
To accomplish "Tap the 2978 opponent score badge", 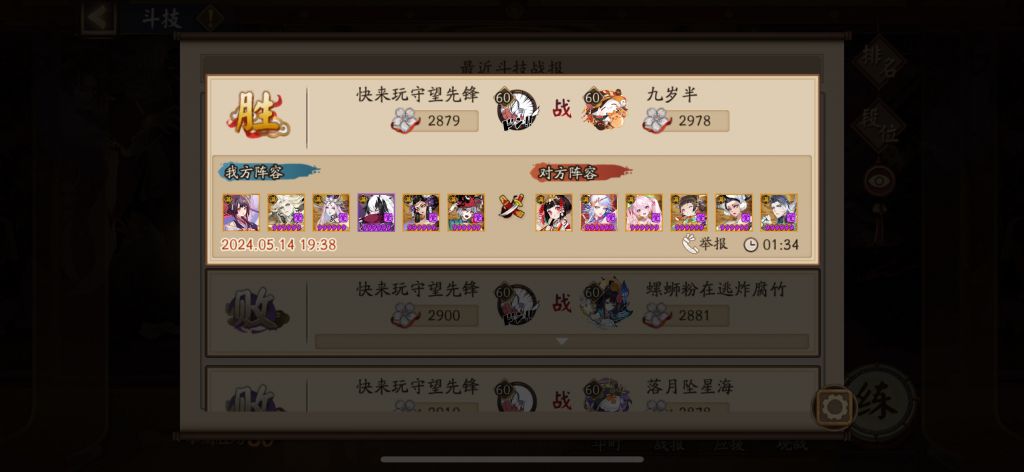I will coord(686,121).
